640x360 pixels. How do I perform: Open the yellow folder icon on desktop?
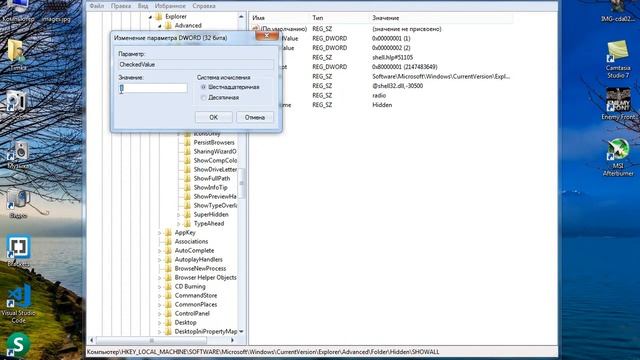point(16,51)
